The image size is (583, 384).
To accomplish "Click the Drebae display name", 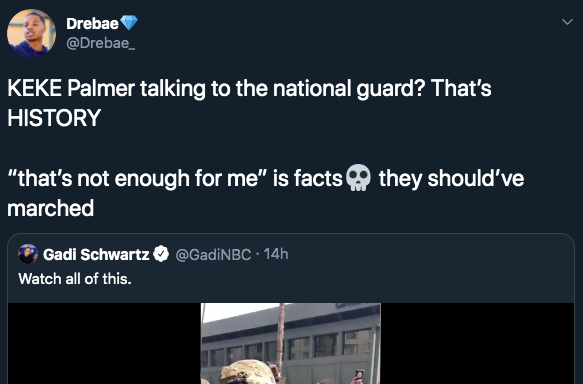I will tap(92, 24).
